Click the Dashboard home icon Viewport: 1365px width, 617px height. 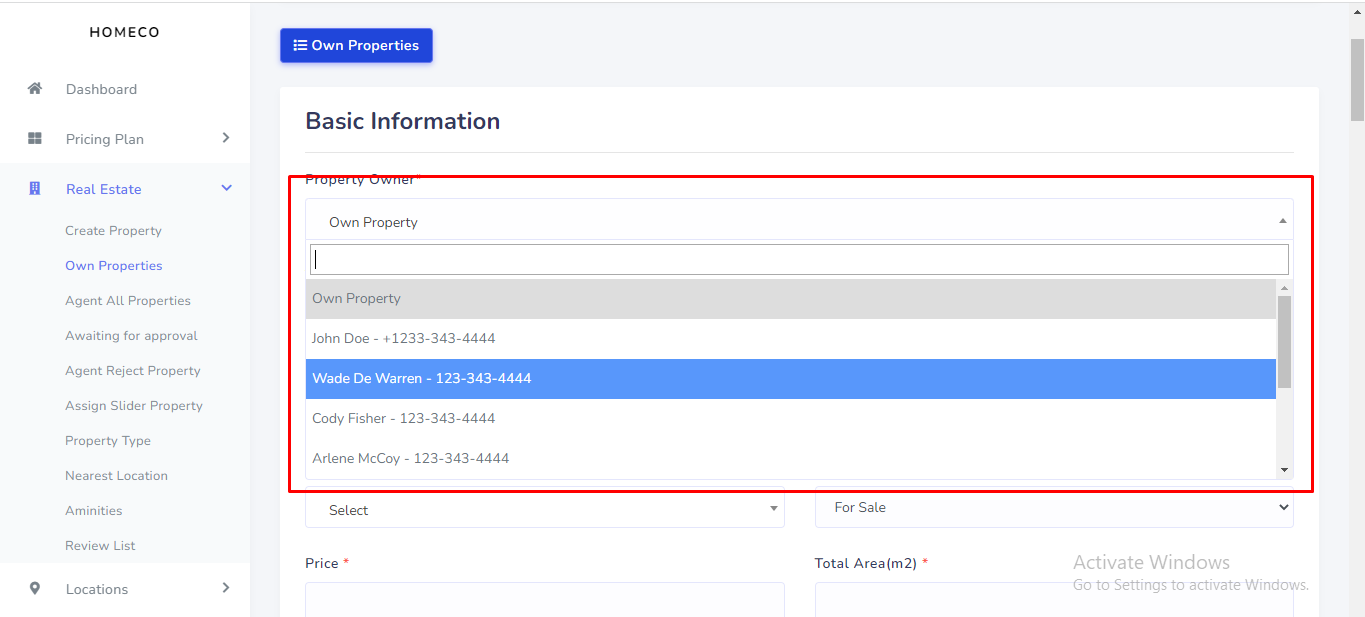tap(35, 89)
